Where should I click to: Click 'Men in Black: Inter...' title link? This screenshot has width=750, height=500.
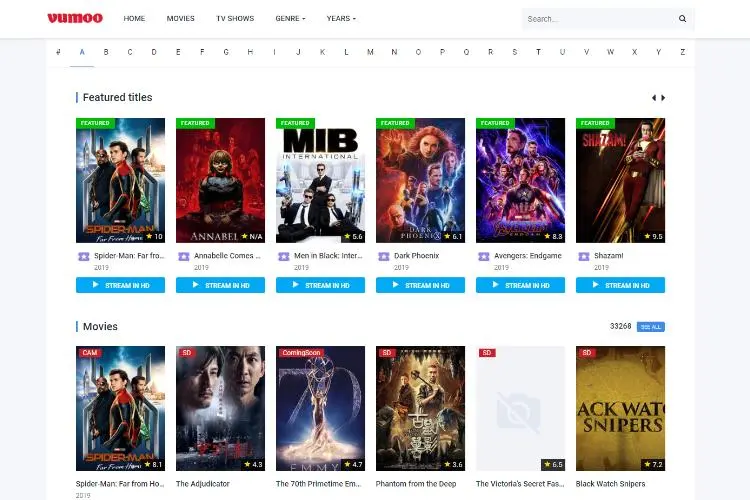pyautogui.click(x=328, y=256)
